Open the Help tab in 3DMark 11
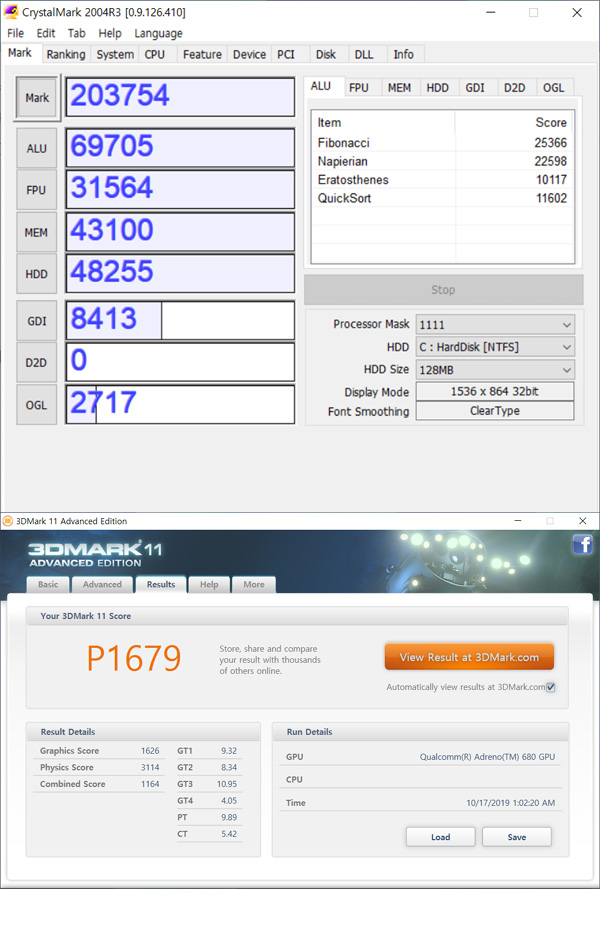This screenshot has width=600, height=925. point(209,585)
